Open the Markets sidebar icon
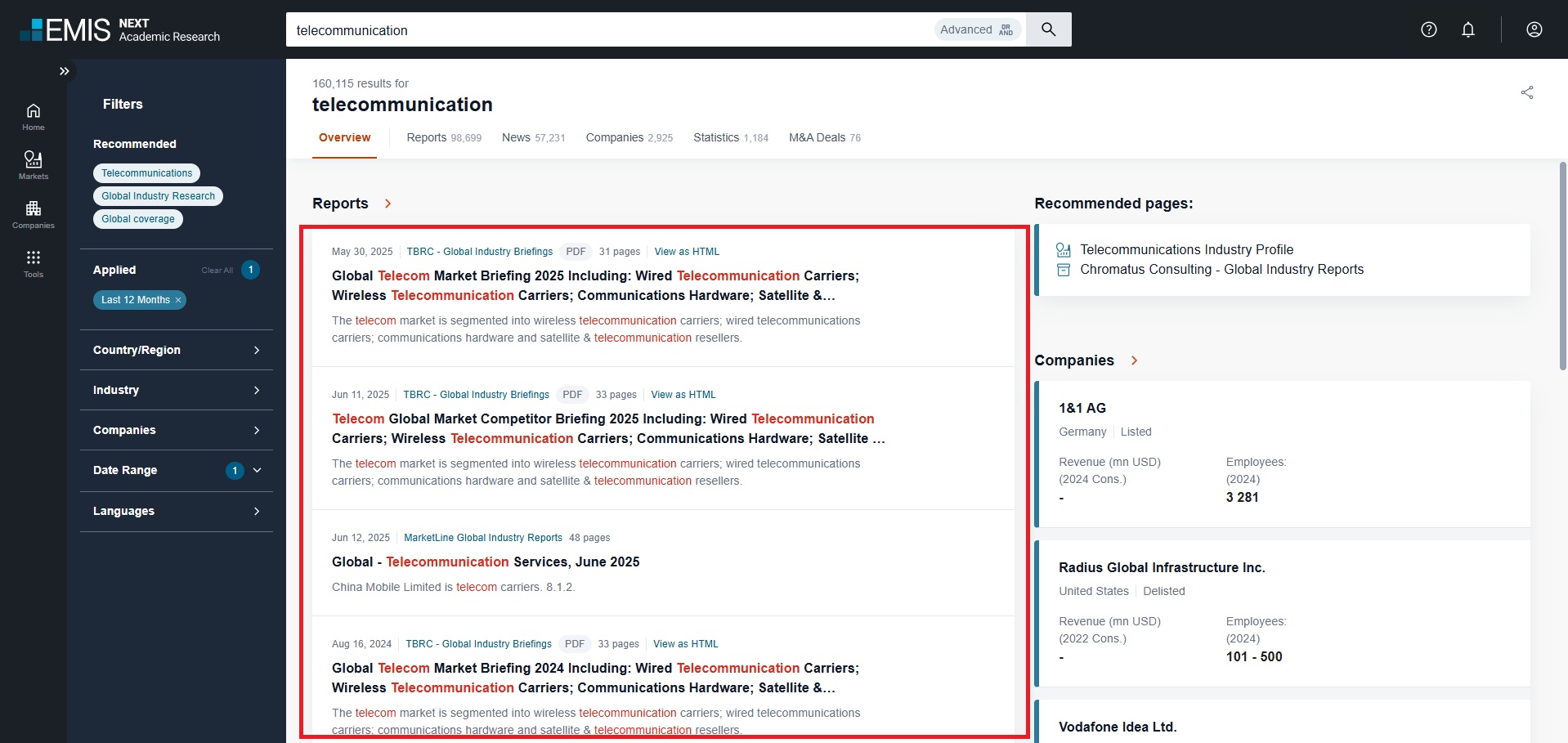 [33, 164]
